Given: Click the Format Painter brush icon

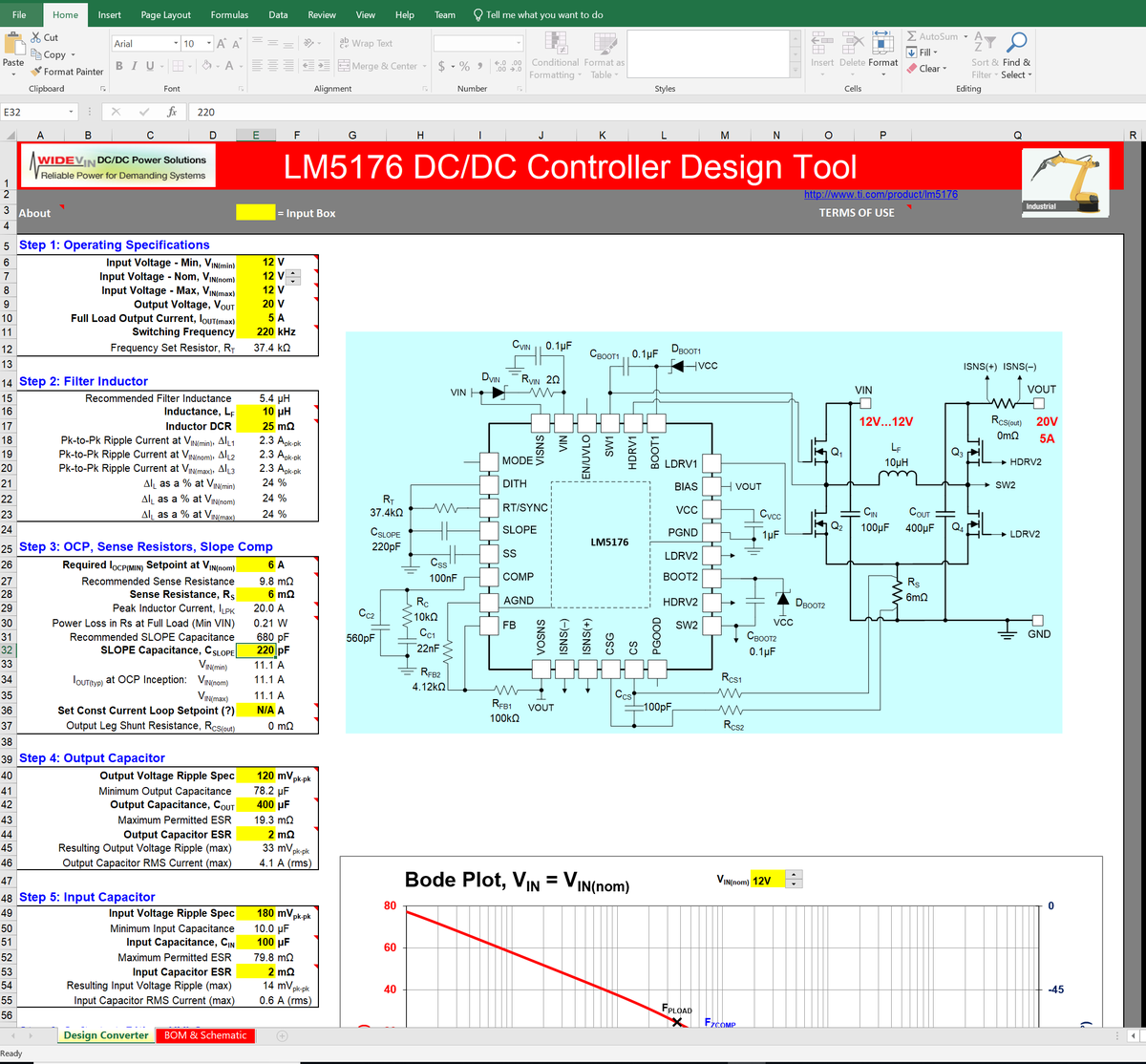Looking at the screenshot, I should click(36, 72).
